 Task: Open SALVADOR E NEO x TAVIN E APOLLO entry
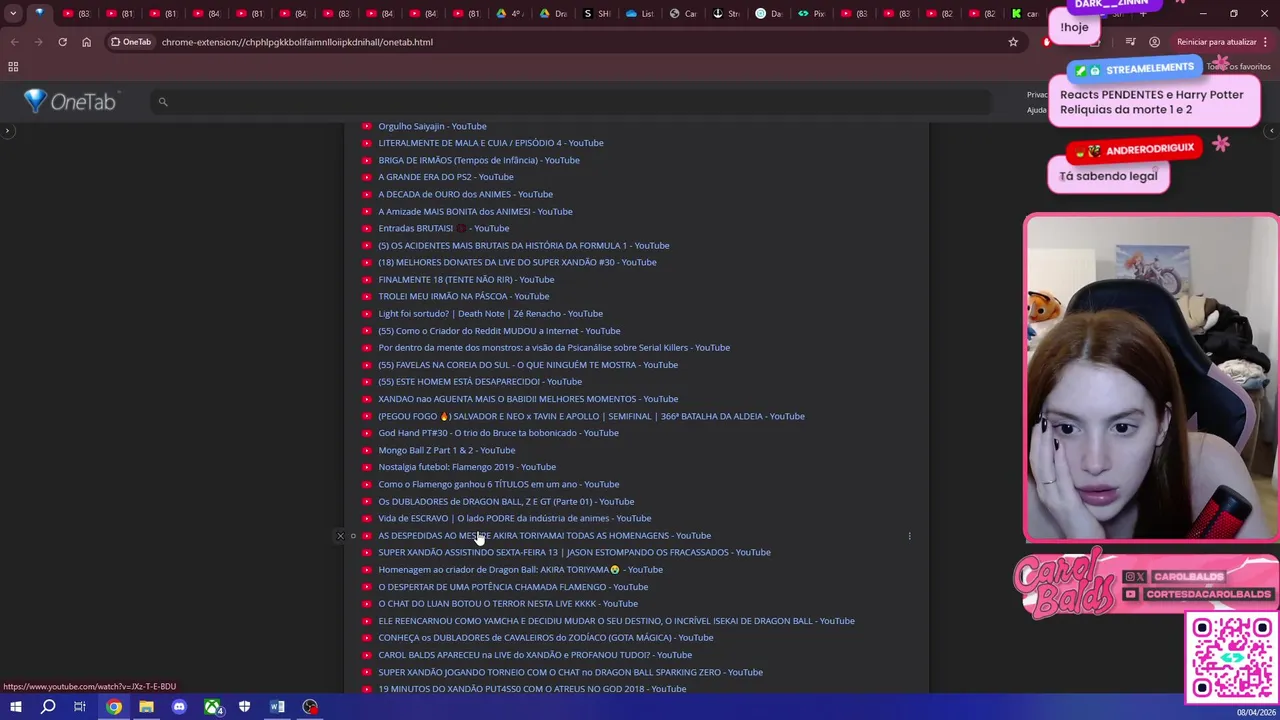click(x=591, y=416)
